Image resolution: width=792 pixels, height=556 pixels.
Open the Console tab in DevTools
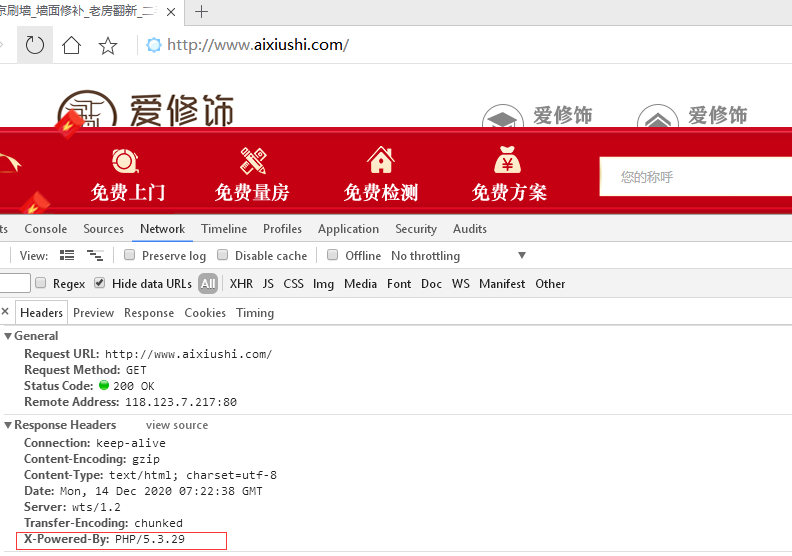(x=45, y=229)
